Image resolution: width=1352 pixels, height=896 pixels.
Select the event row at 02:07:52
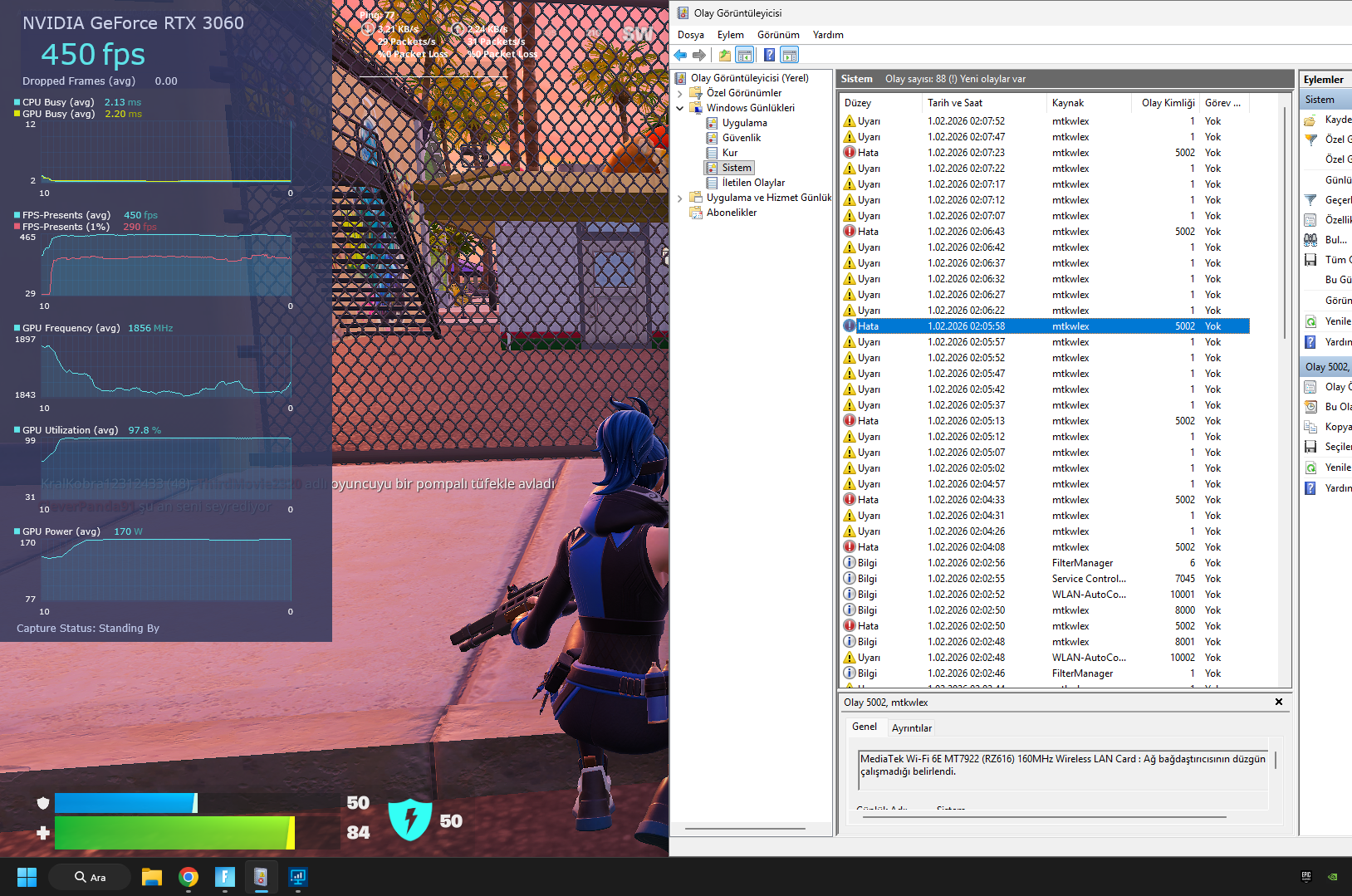tap(1045, 121)
